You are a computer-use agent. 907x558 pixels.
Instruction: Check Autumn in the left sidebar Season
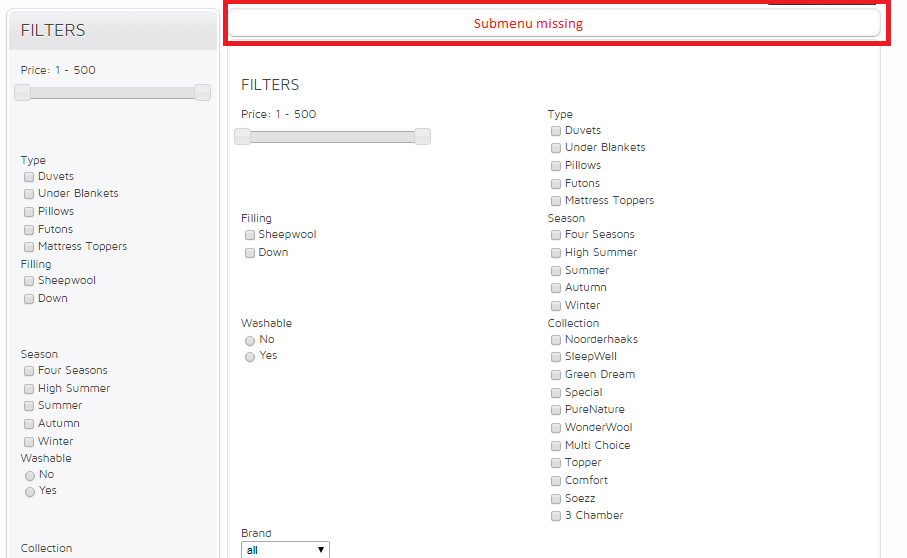(x=29, y=424)
